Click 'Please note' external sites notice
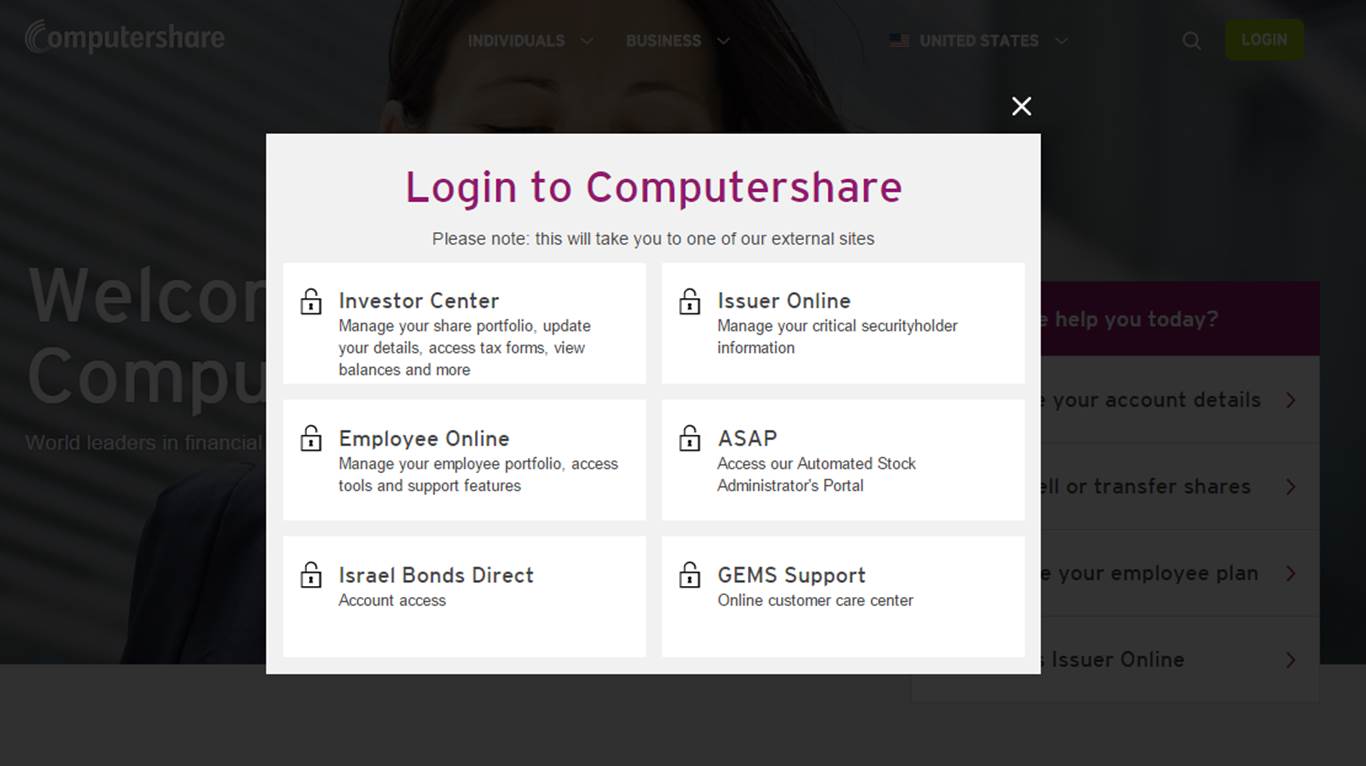The image size is (1366, 766). [653, 239]
